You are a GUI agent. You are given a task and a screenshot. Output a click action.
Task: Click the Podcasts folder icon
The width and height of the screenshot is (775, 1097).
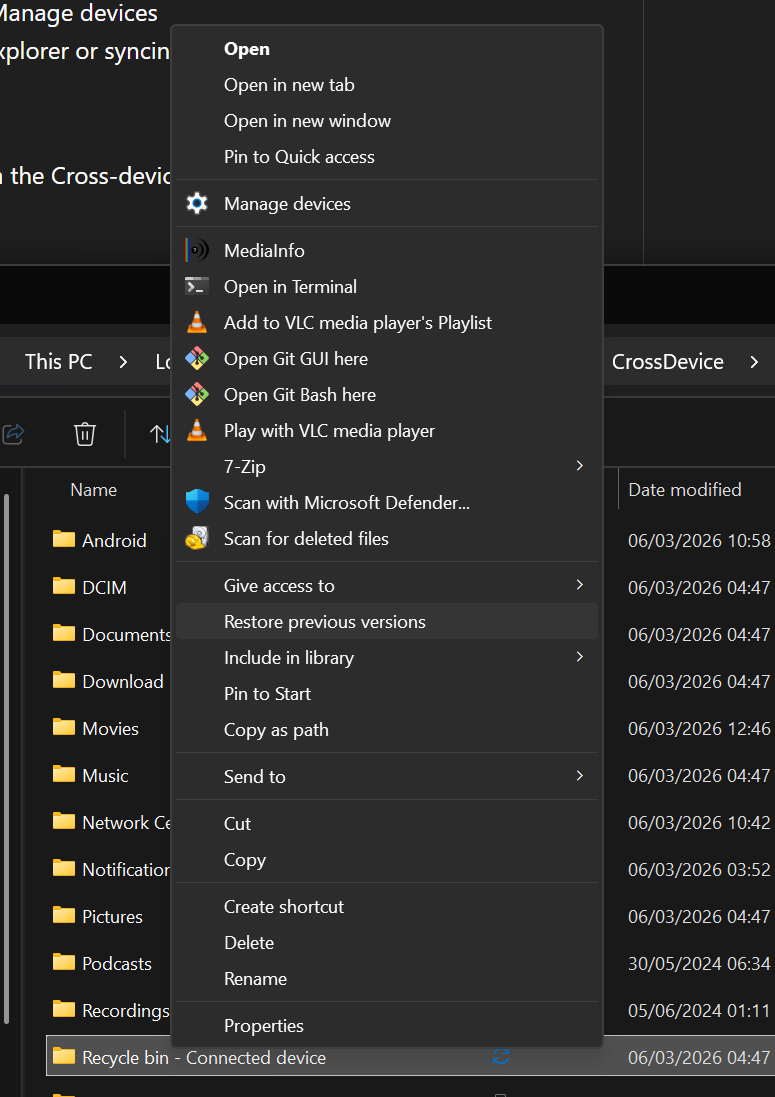coord(64,963)
